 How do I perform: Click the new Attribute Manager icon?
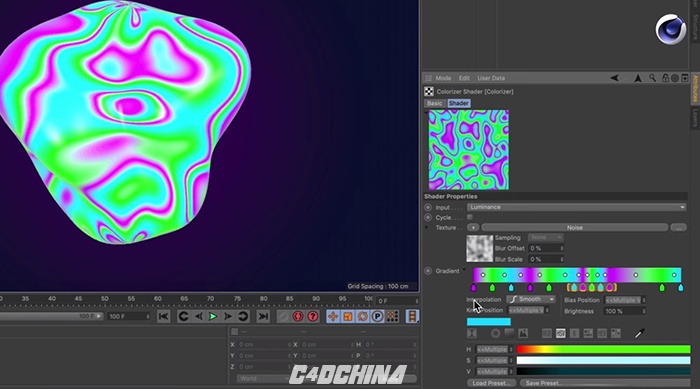pyautogui.click(x=685, y=78)
